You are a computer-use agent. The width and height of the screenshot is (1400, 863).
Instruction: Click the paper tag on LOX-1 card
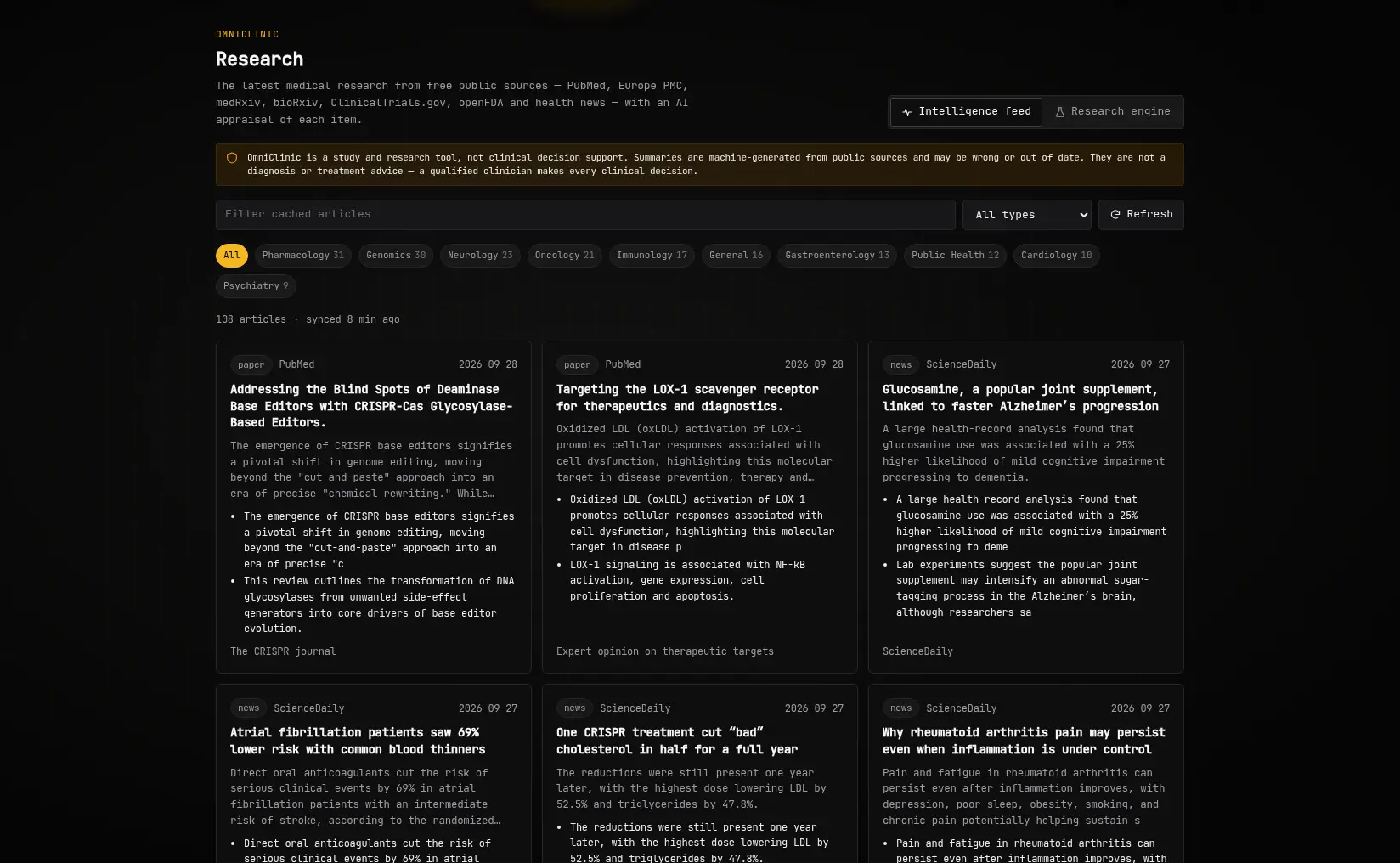577,365
